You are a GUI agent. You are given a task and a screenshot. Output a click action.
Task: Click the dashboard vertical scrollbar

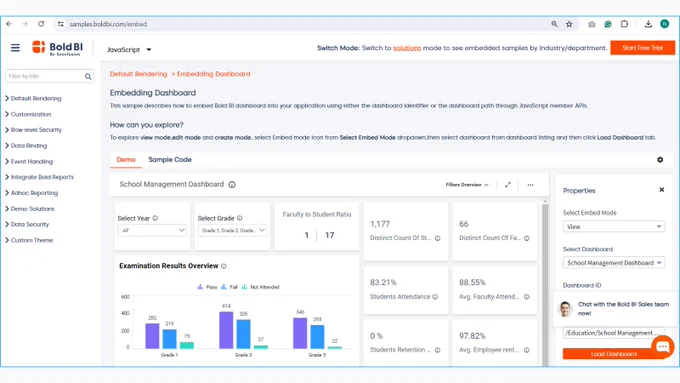tap(545, 284)
